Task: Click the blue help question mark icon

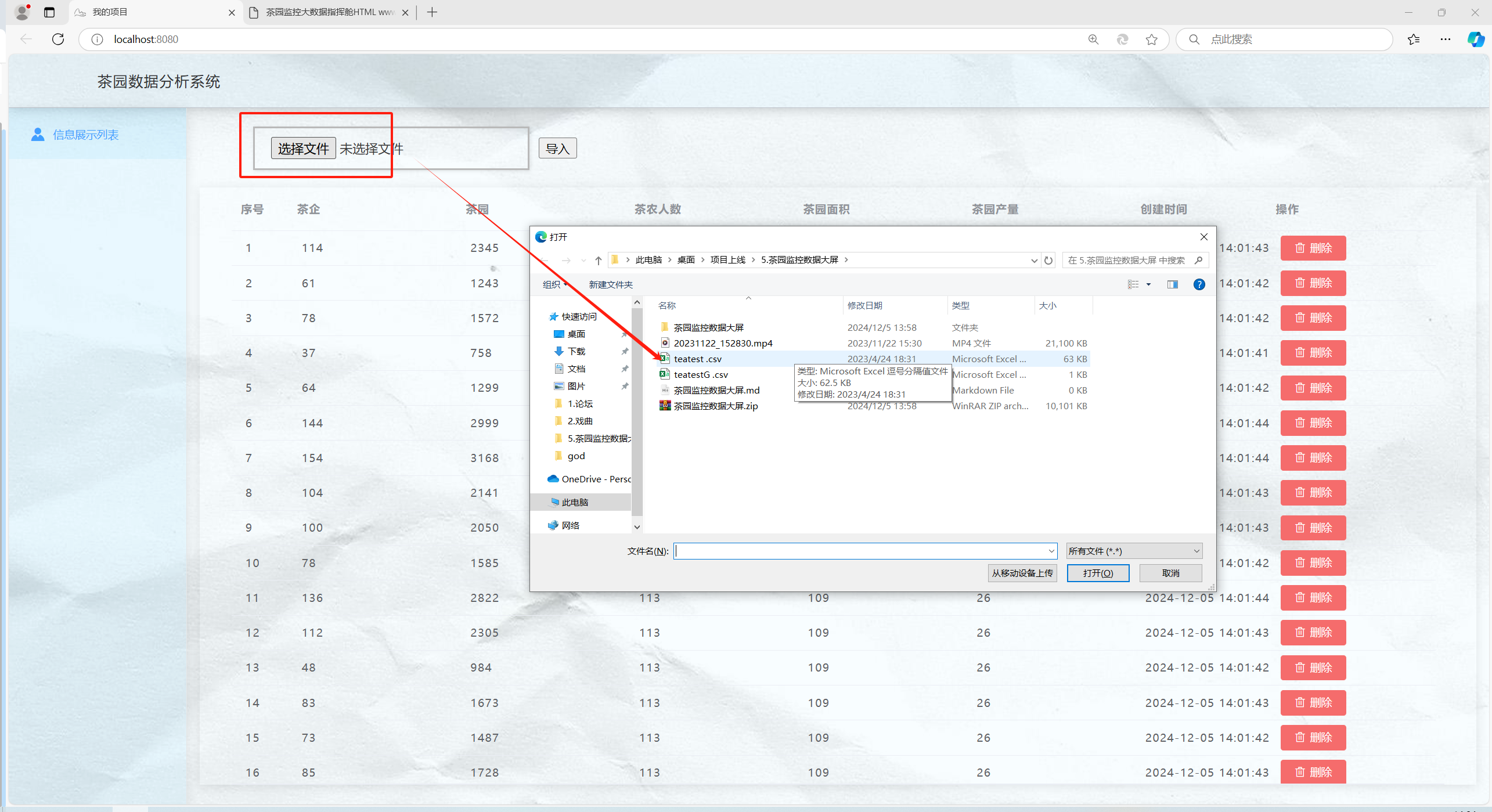Action: pyautogui.click(x=1199, y=284)
